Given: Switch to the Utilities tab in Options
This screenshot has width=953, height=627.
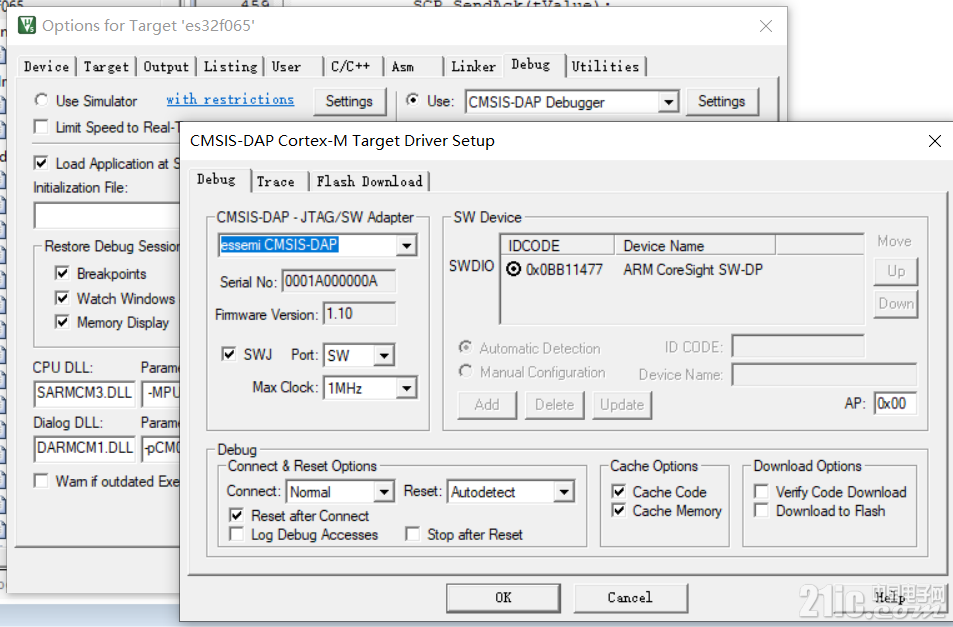Looking at the screenshot, I should pos(605,67).
